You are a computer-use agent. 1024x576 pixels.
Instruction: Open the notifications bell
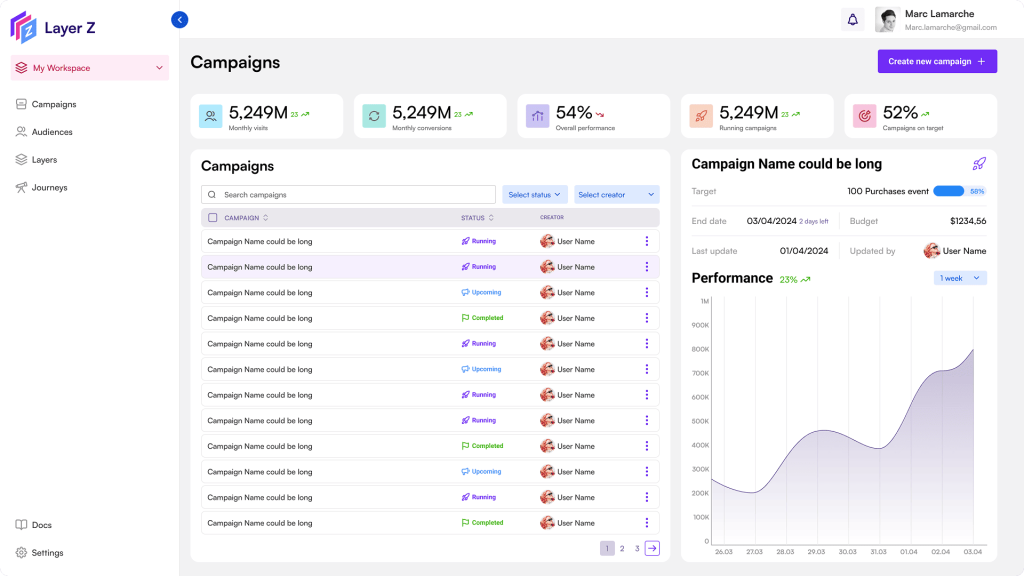click(x=852, y=20)
